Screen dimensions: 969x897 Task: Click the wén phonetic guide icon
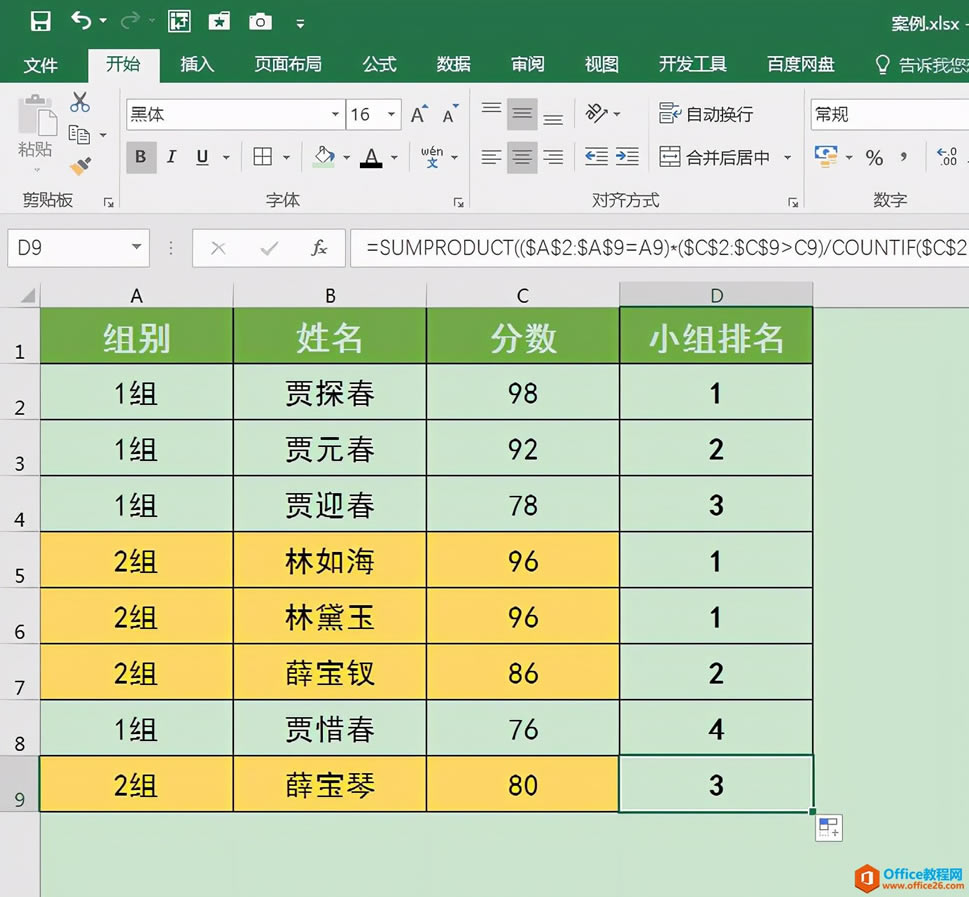(432, 157)
